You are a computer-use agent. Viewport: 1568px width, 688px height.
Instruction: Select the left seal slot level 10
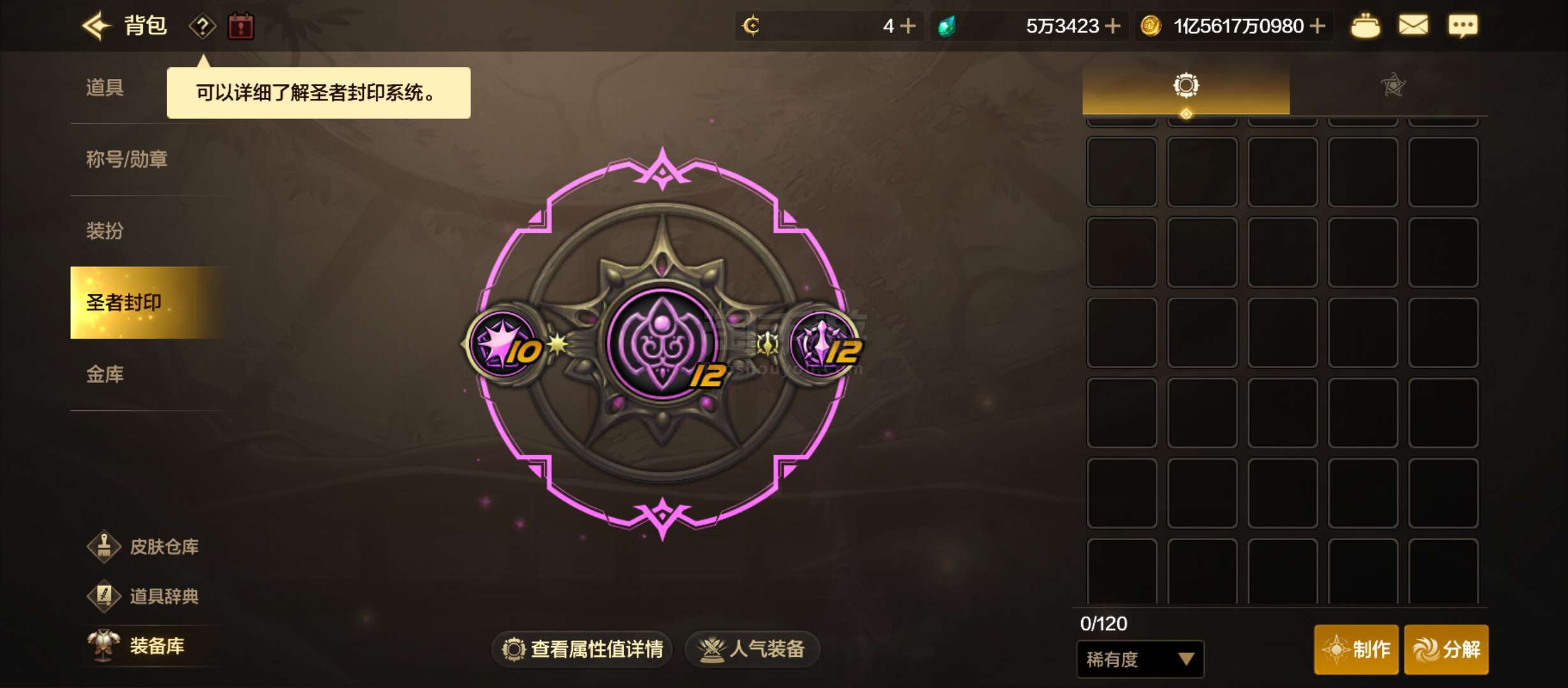(x=504, y=344)
